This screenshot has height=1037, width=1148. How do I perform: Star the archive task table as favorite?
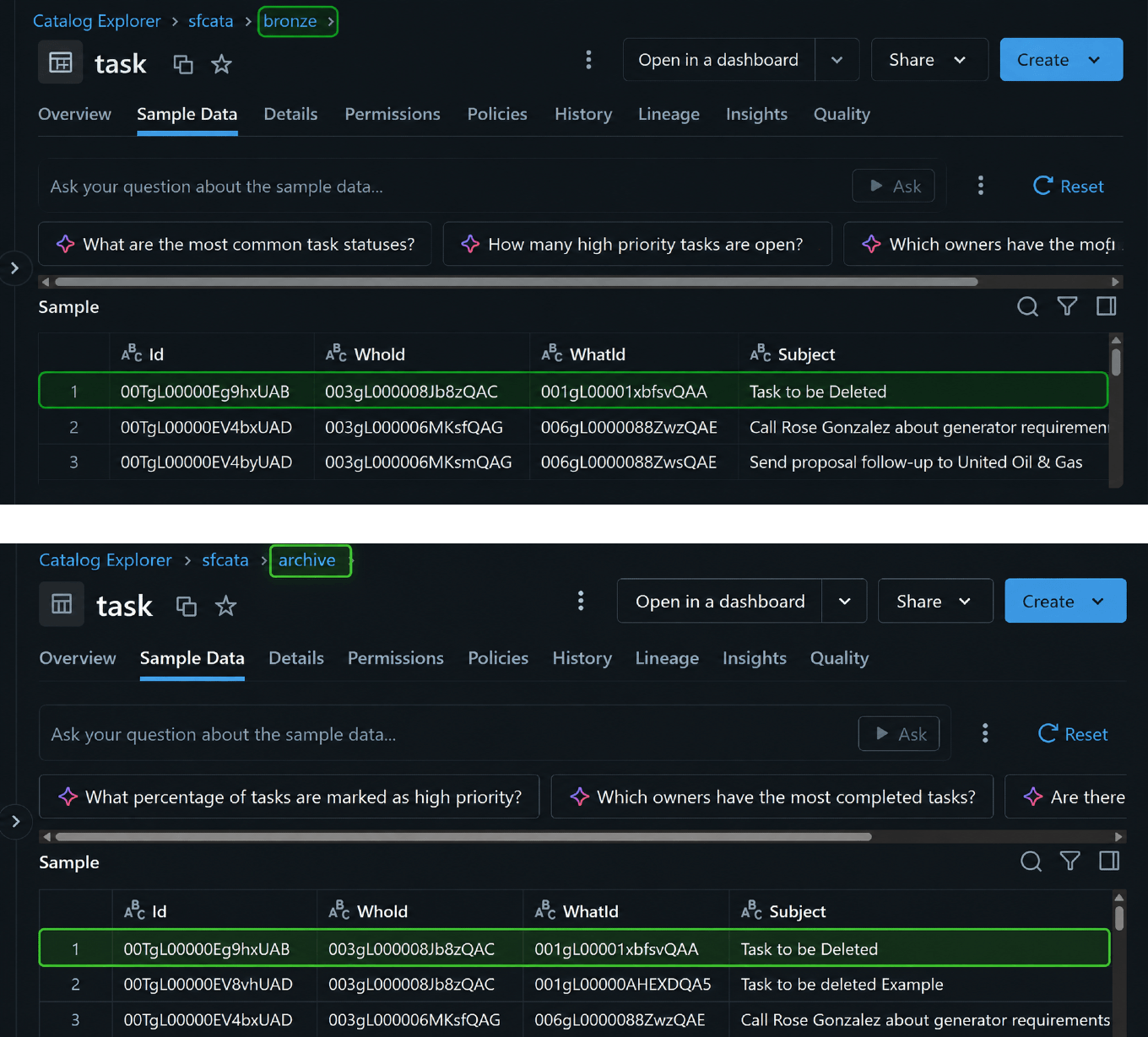(x=225, y=606)
